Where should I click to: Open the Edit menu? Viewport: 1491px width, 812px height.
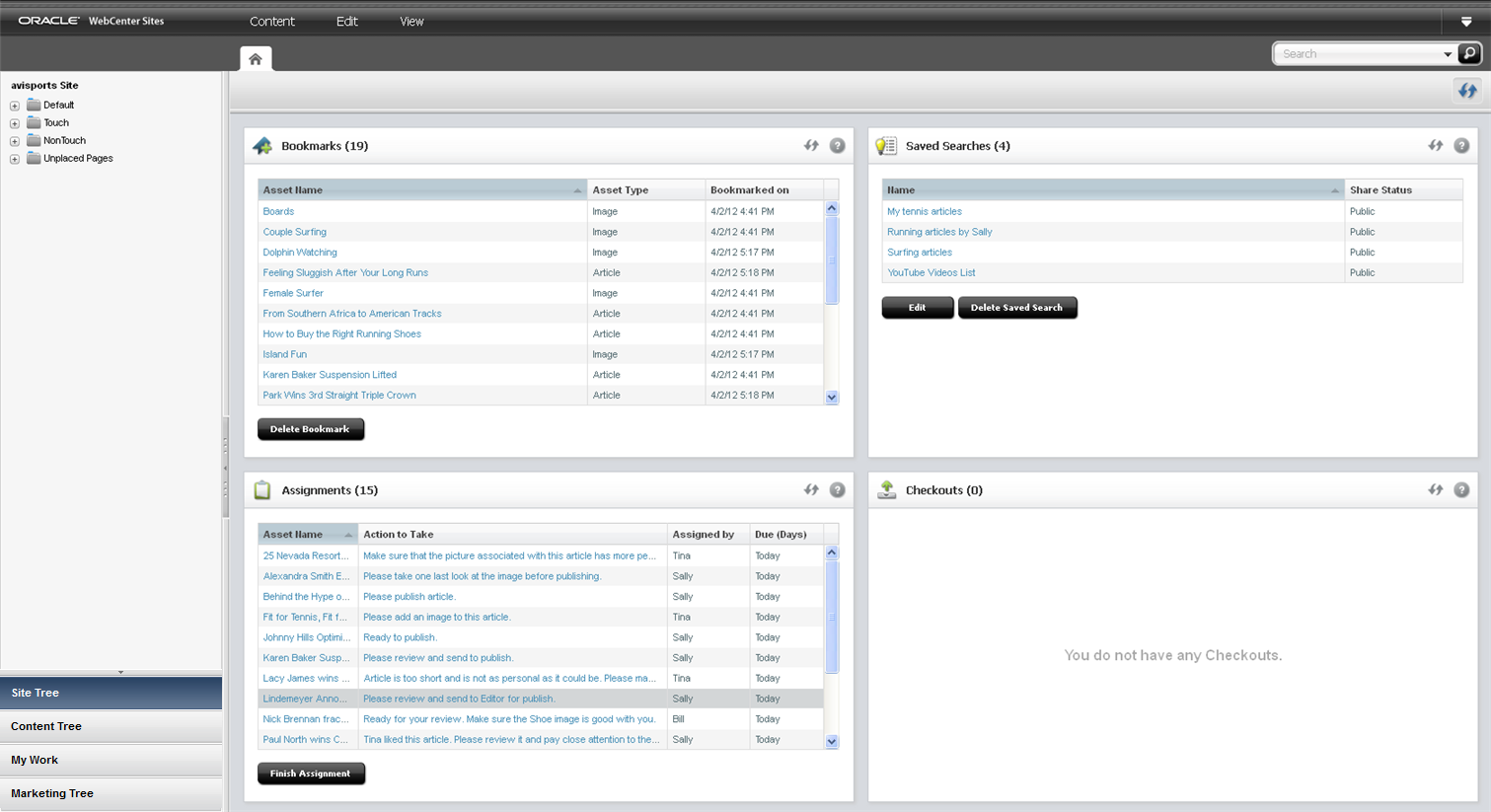(x=346, y=21)
